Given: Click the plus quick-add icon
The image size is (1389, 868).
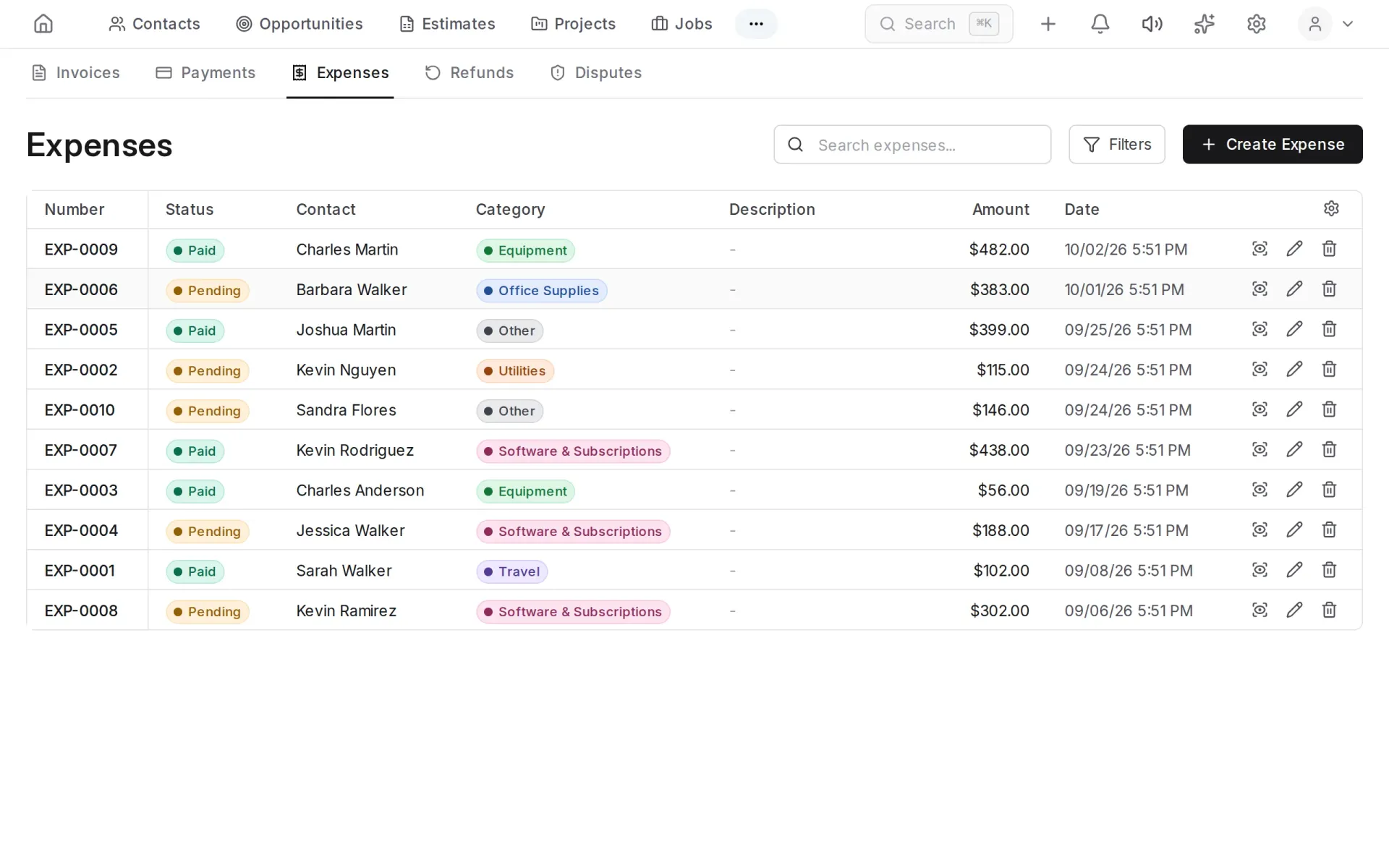Looking at the screenshot, I should 1048,24.
